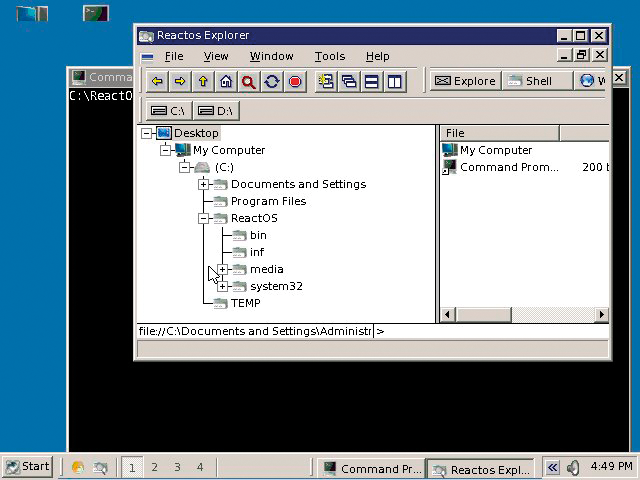
Task: Open the Search magnifier tool
Action: click(249, 82)
